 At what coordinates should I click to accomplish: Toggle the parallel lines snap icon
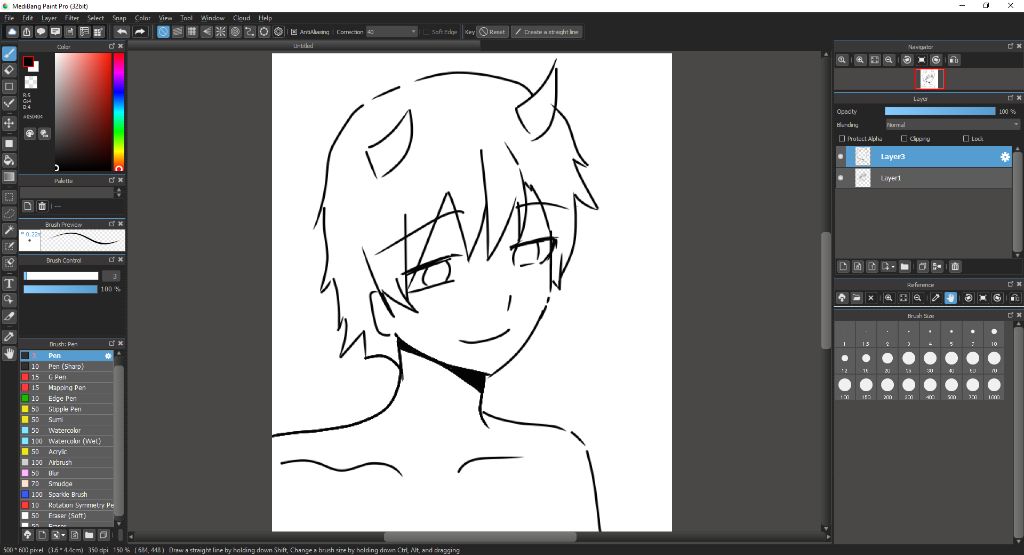[178, 31]
